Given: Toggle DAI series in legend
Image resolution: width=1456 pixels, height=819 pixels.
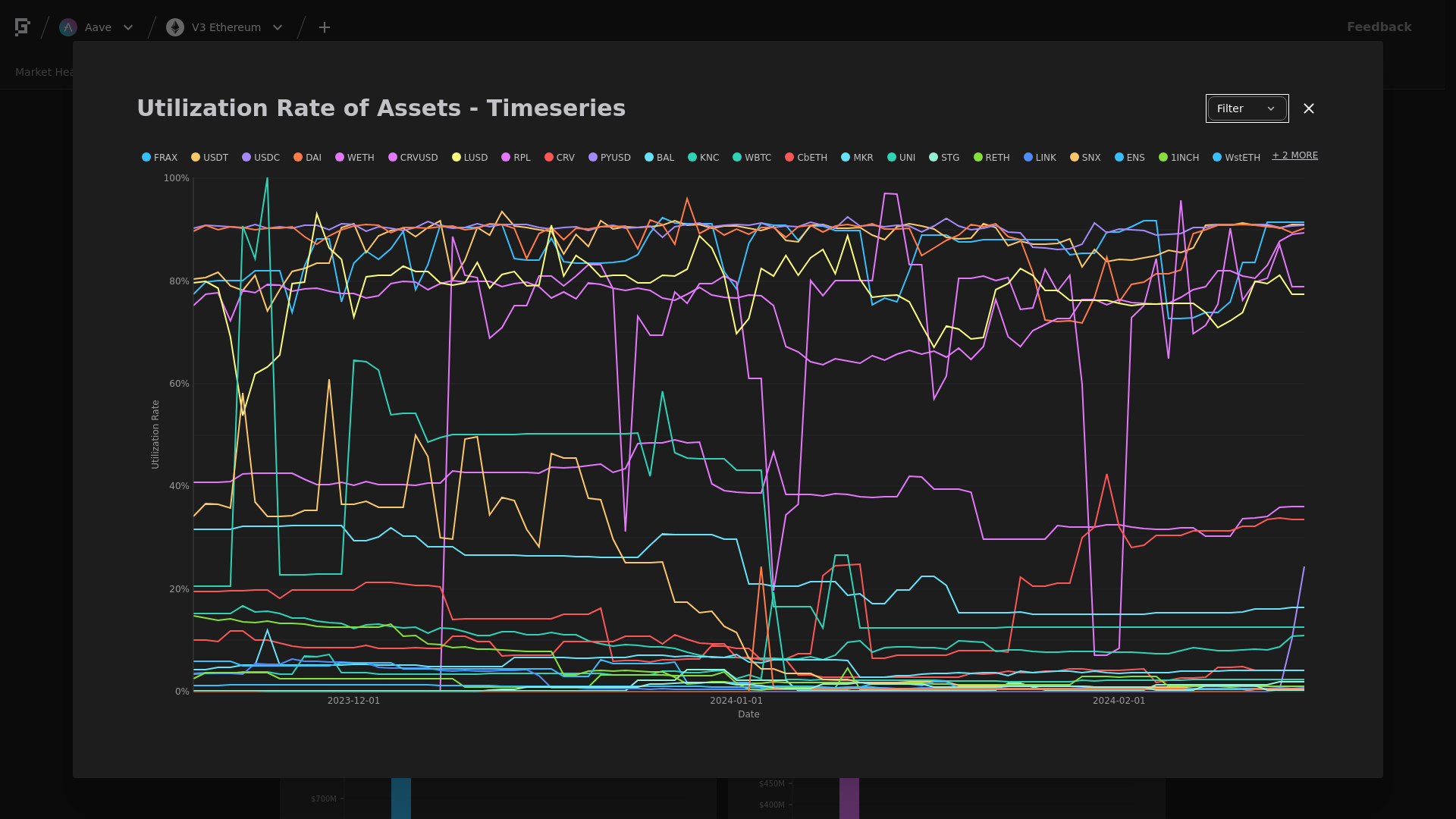Looking at the screenshot, I should click(308, 158).
